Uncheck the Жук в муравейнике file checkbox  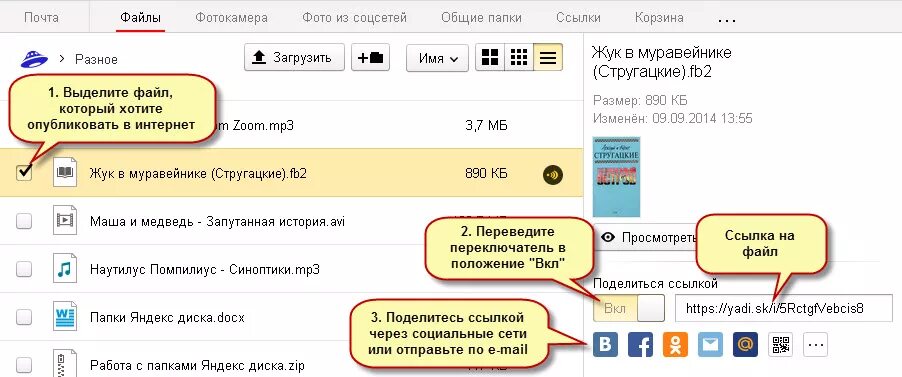[24, 173]
